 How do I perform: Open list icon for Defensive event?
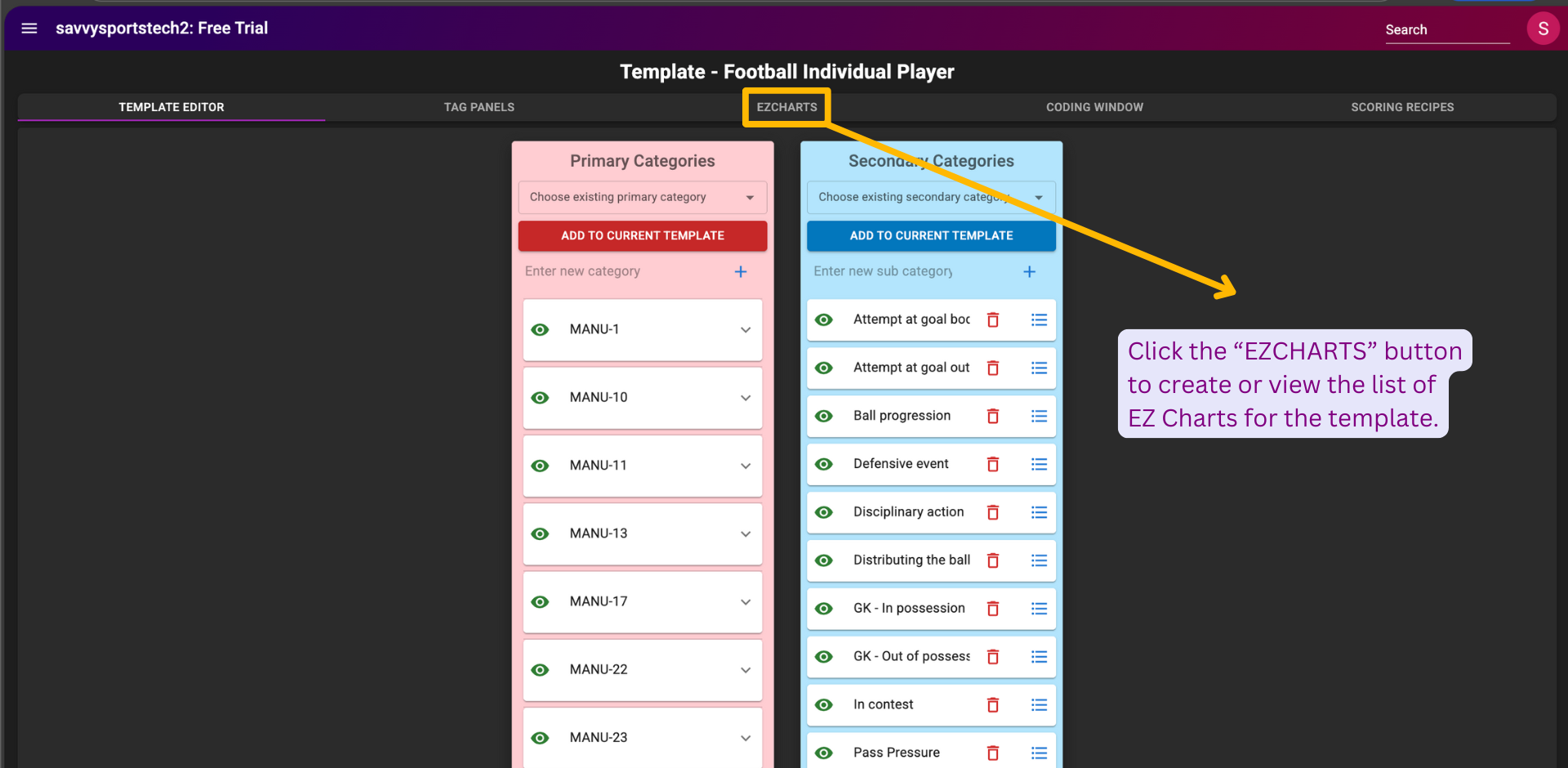[x=1038, y=464]
